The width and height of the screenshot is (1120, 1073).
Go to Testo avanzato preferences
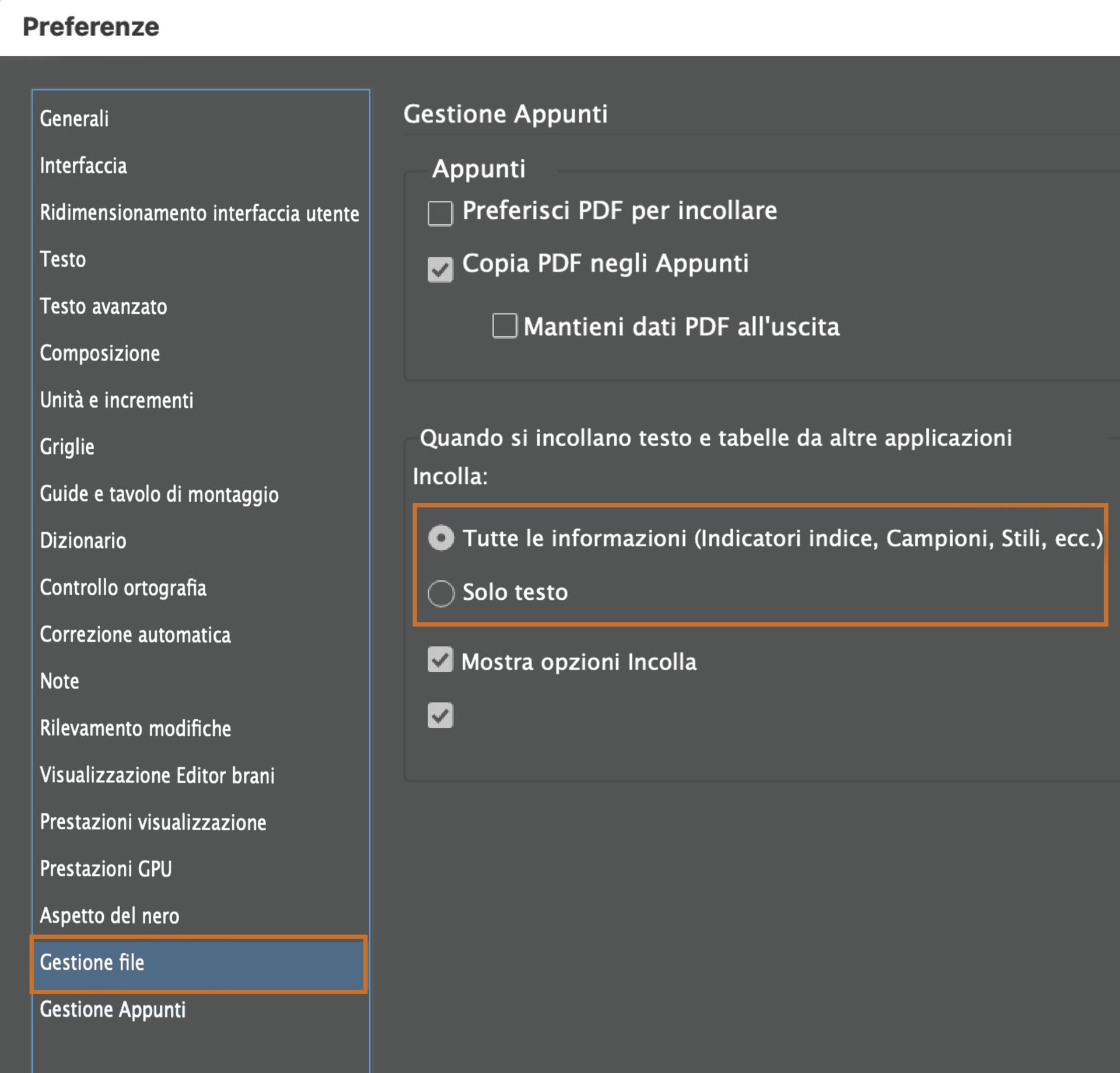[x=103, y=306]
